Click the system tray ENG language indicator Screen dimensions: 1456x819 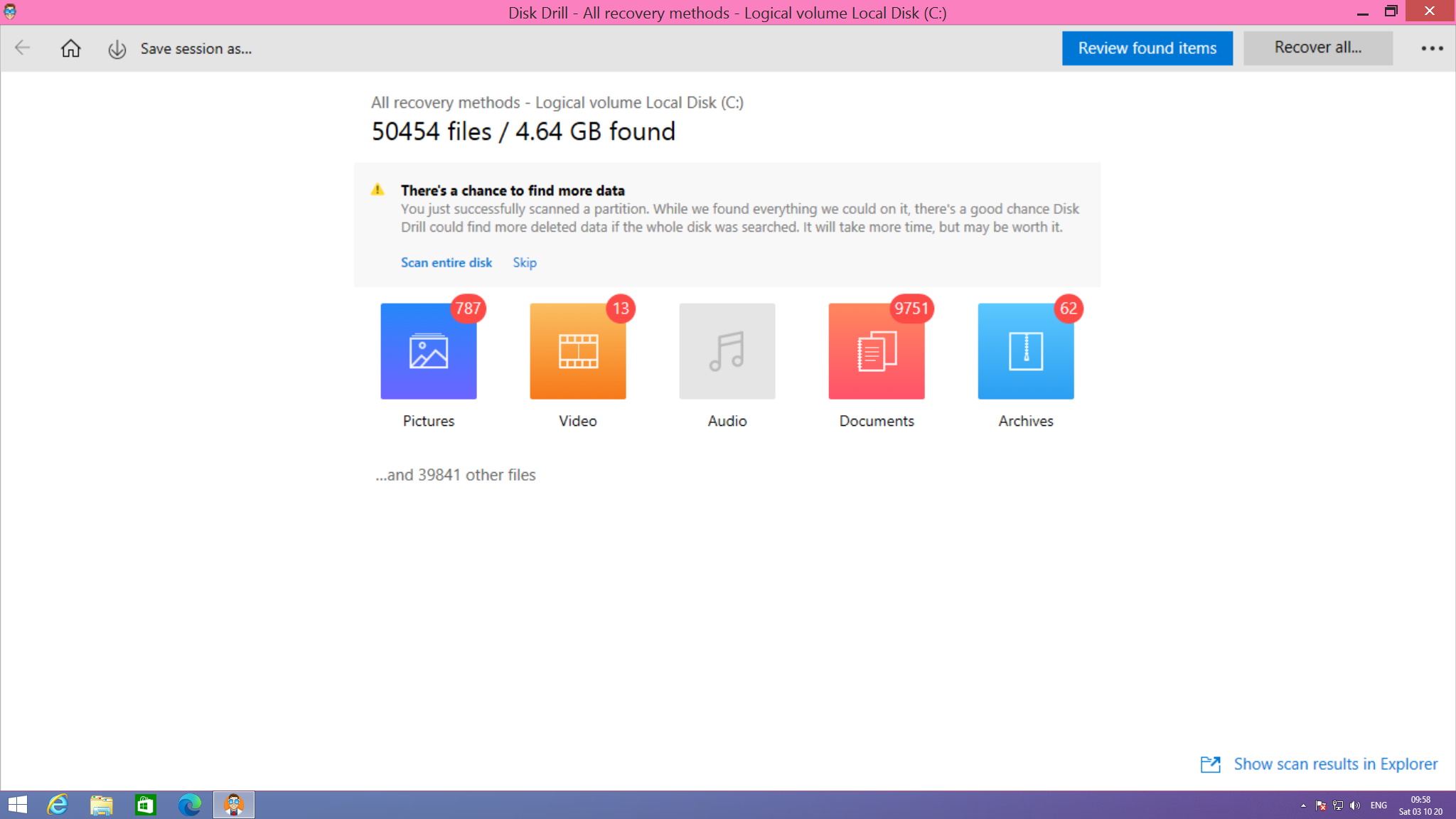tap(1378, 805)
